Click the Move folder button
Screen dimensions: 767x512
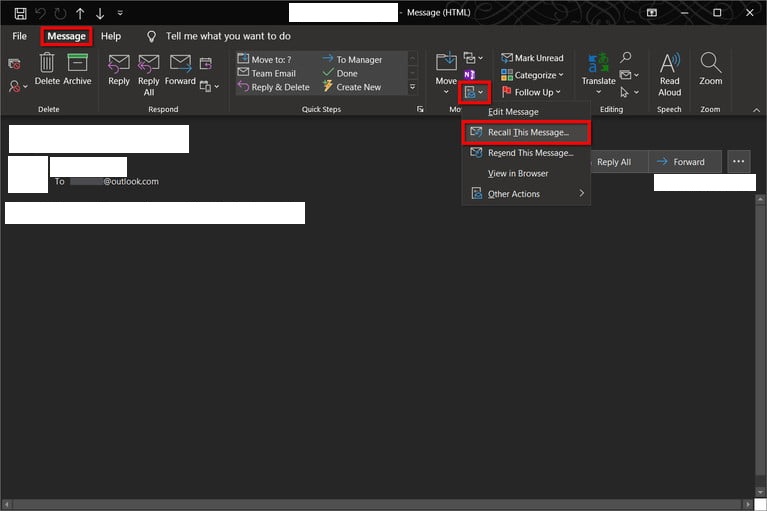(446, 73)
